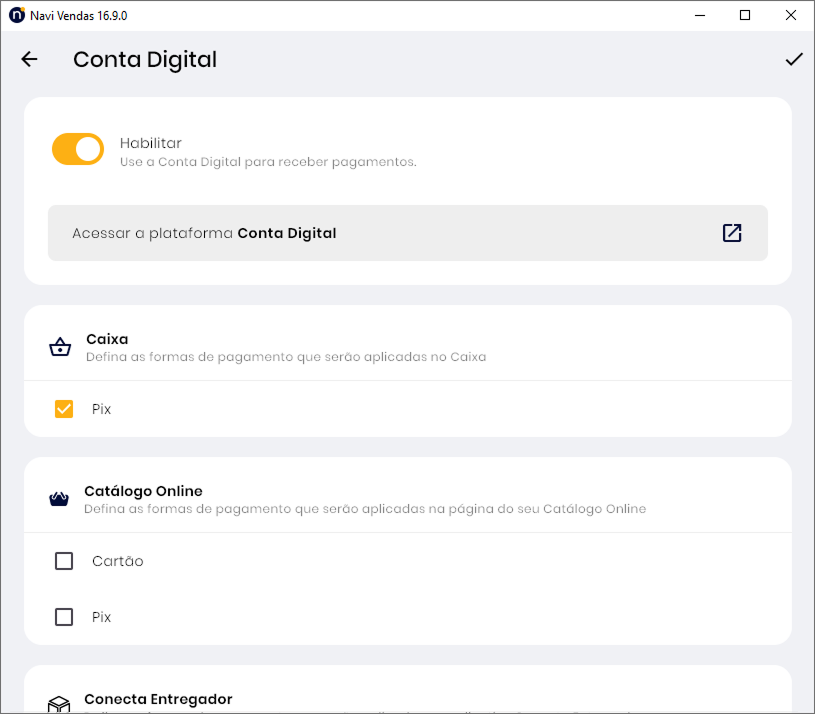Click the Navi Vendas app logo
815x714 pixels.
[x=16, y=15]
